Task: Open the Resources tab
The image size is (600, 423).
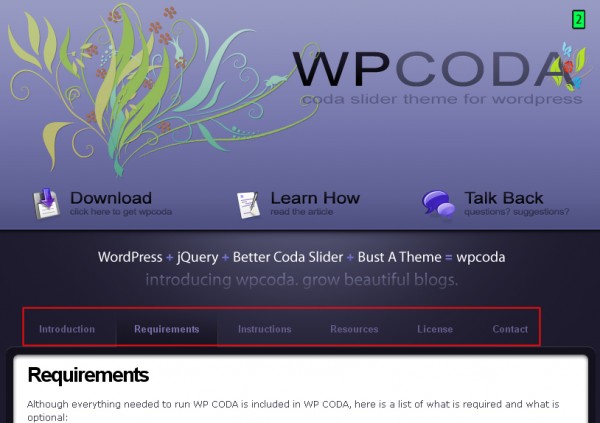Action: pos(354,329)
